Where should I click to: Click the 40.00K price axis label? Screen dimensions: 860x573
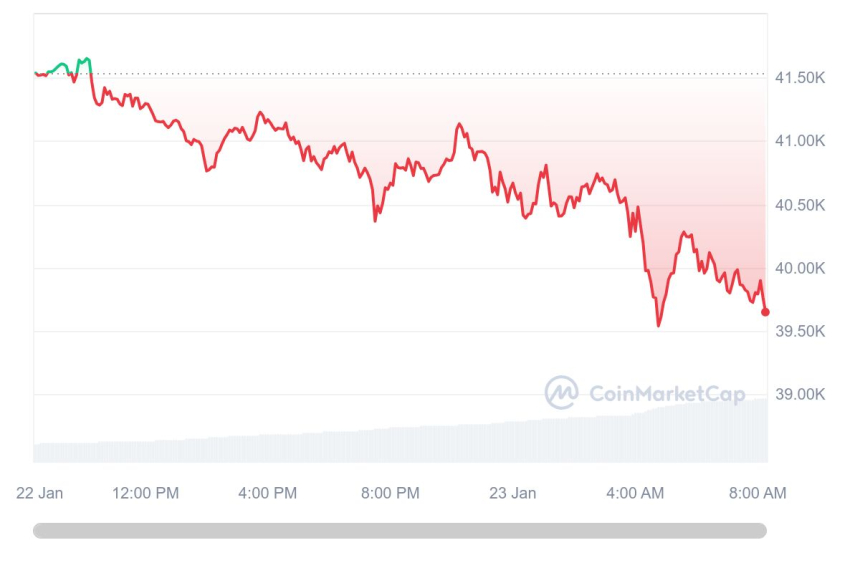coord(799,268)
